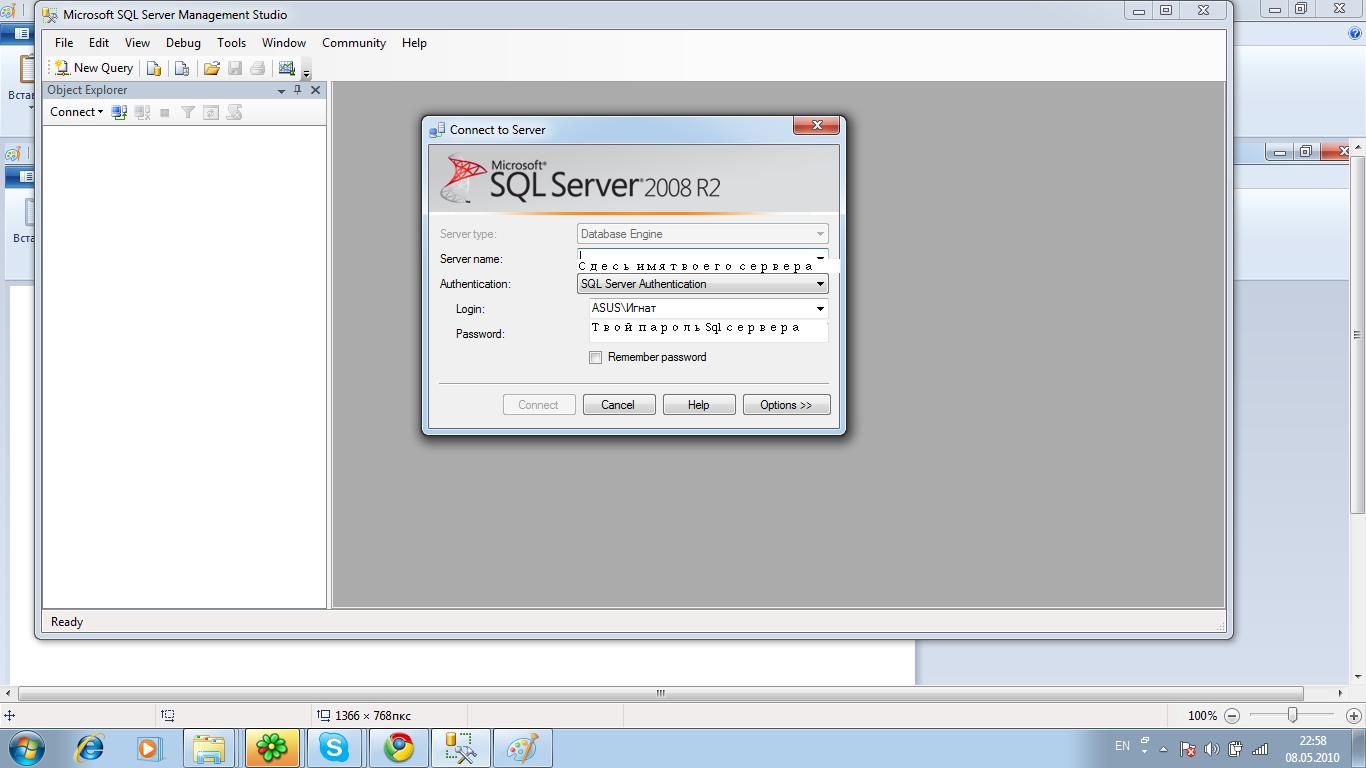This screenshot has width=1366, height=768.
Task: Click the Filter funnel icon
Action: [x=188, y=112]
